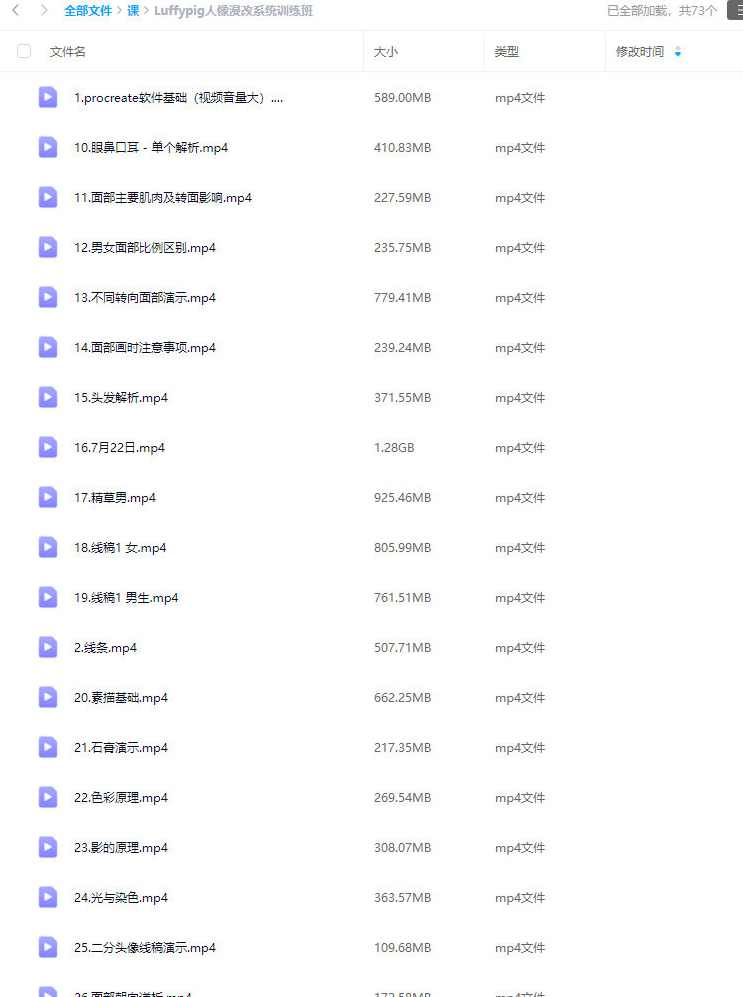743x997 pixels.
Task: Sort by the 大小 column header
Action: click(x=385, y=52)
